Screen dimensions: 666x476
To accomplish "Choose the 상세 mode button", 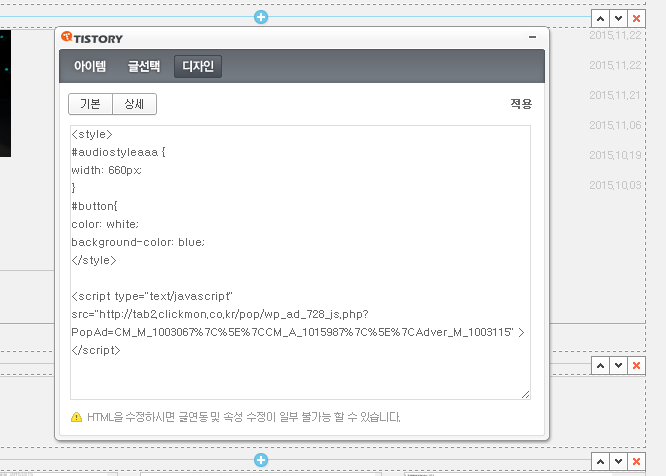I will point(134,104).
